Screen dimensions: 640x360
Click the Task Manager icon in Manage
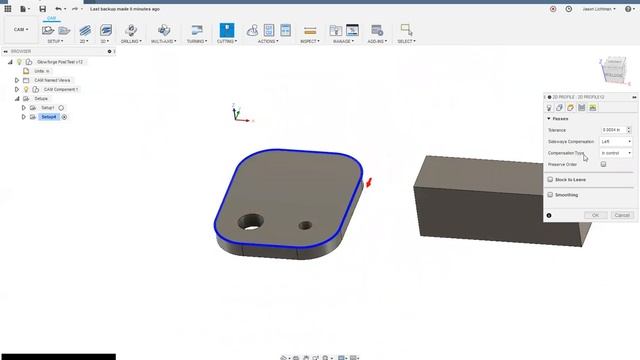pos(352,30)
